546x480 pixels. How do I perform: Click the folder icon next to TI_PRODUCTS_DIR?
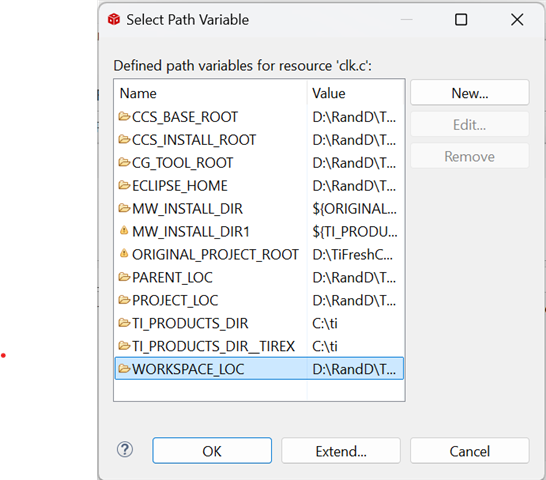point(124,323)
